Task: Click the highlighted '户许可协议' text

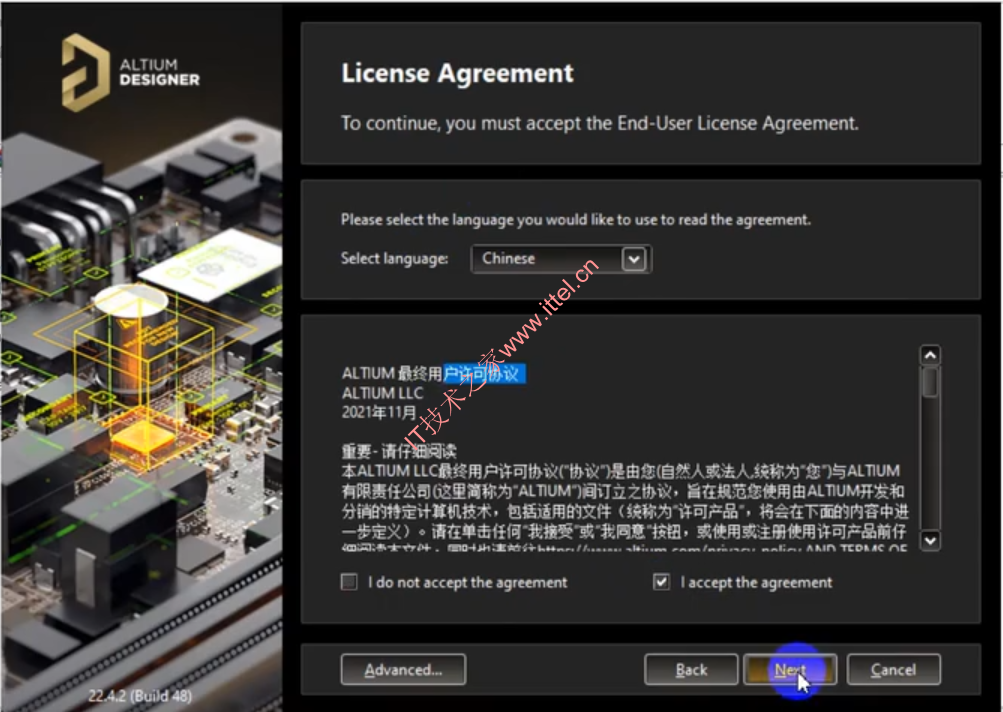Action: [484, 374]
